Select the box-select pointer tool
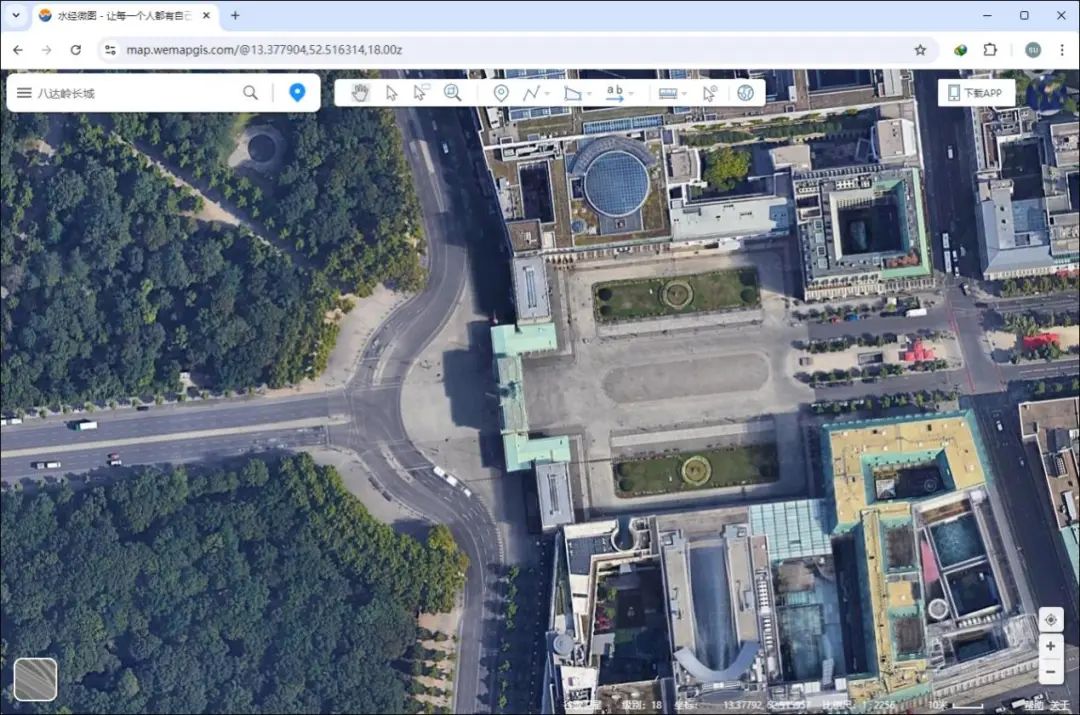 coord(421,92)
